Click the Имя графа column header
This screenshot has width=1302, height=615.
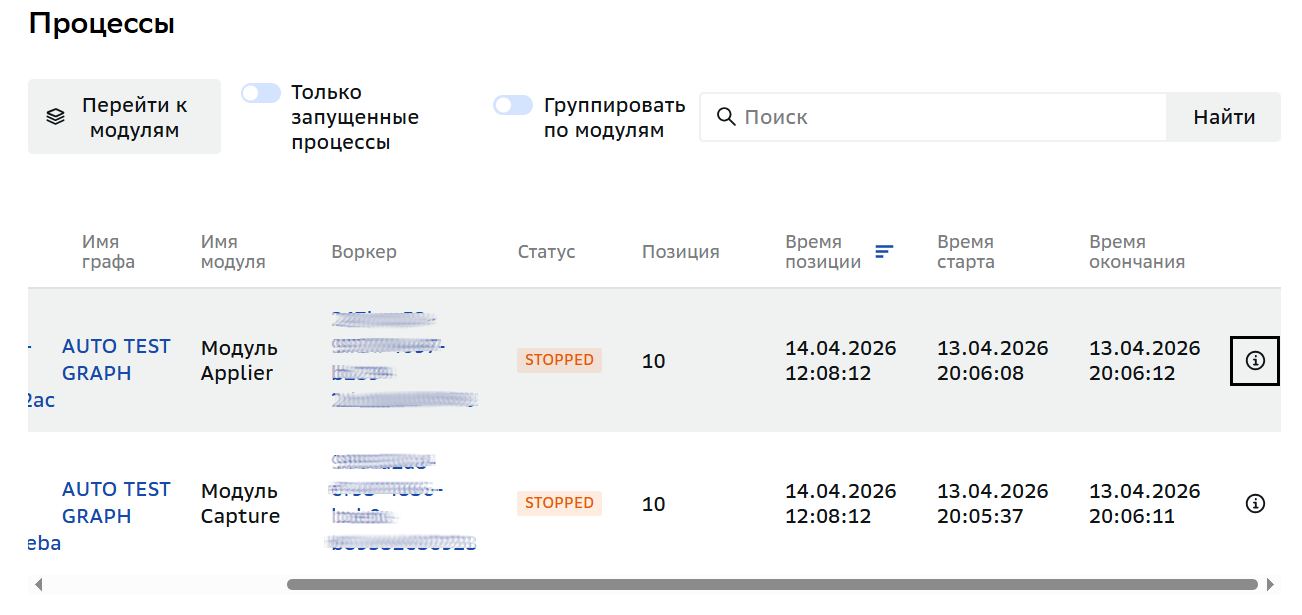pos(108,252)
